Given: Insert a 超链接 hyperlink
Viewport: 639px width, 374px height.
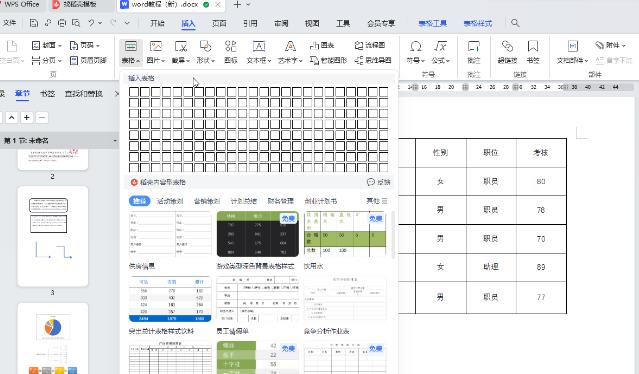Looking at the screenshot, I should 507,52.
